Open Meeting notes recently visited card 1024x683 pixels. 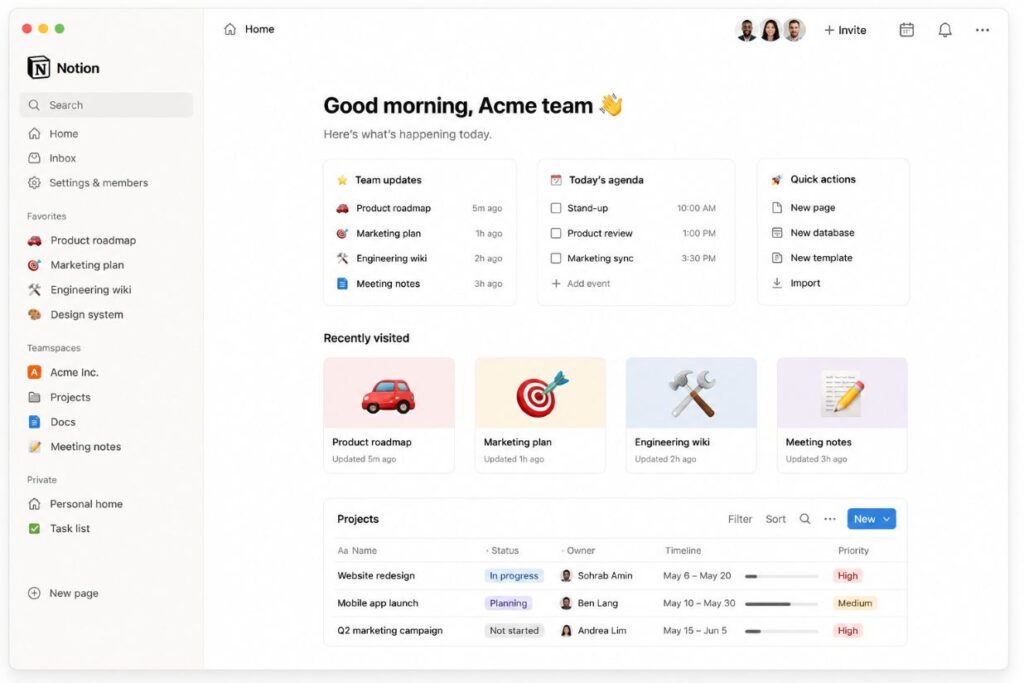842,415
